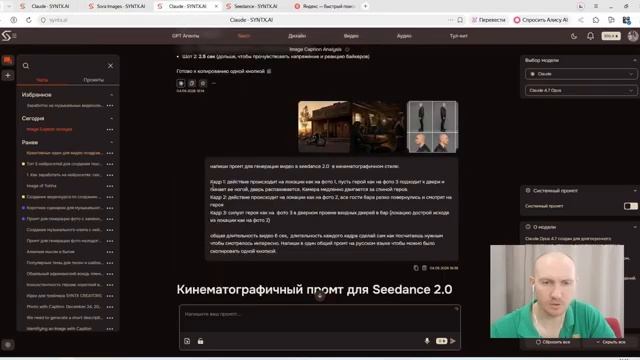The image size is (640, 360).
Task: Click the Сбросить все button
Action: (x=553, y=342)
